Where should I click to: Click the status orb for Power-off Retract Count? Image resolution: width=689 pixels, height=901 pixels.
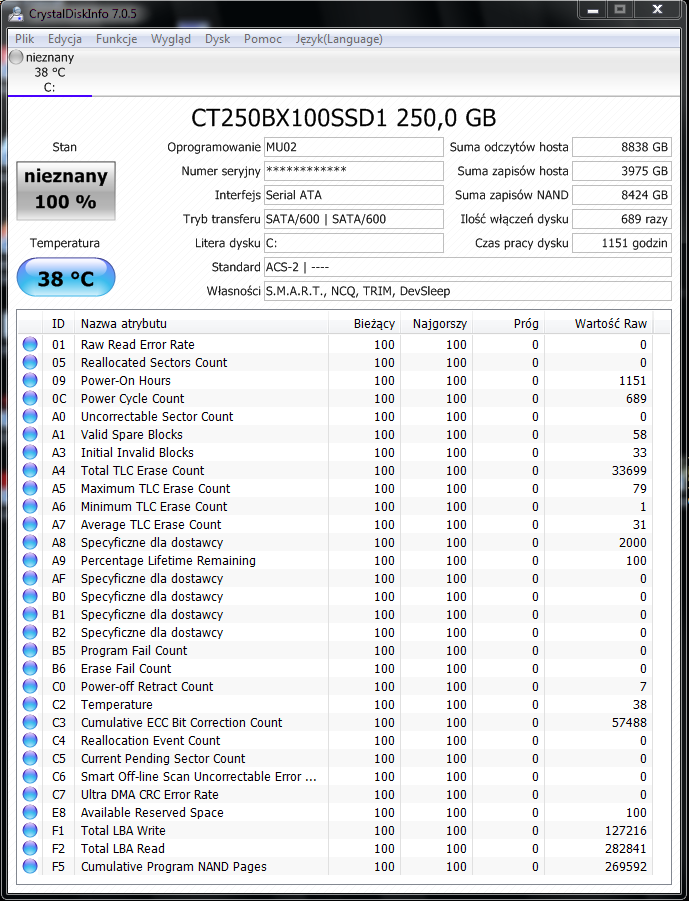[x=30, y=686]
